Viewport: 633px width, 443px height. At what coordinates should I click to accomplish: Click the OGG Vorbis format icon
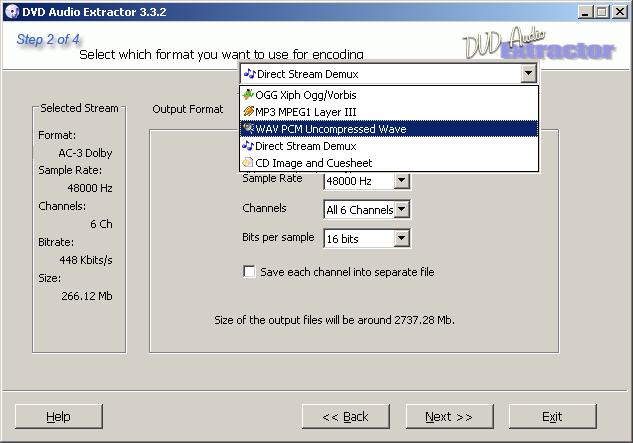point(248,95)
